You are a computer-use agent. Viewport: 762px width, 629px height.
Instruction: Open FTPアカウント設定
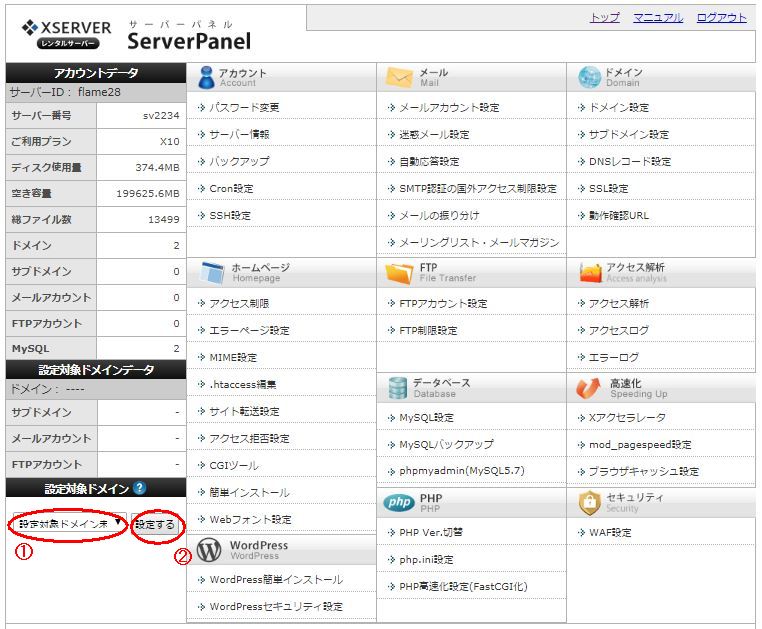(443, 303)
